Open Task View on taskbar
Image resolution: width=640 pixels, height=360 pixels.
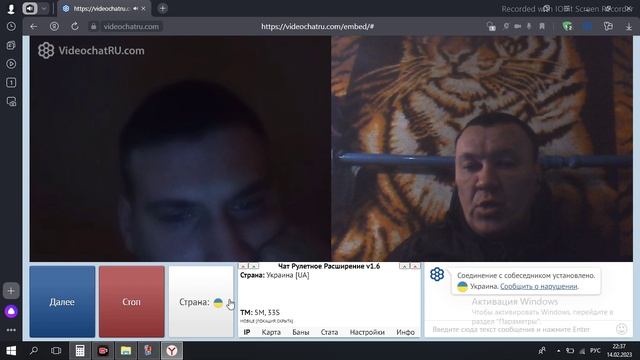[x=56, y=351]
